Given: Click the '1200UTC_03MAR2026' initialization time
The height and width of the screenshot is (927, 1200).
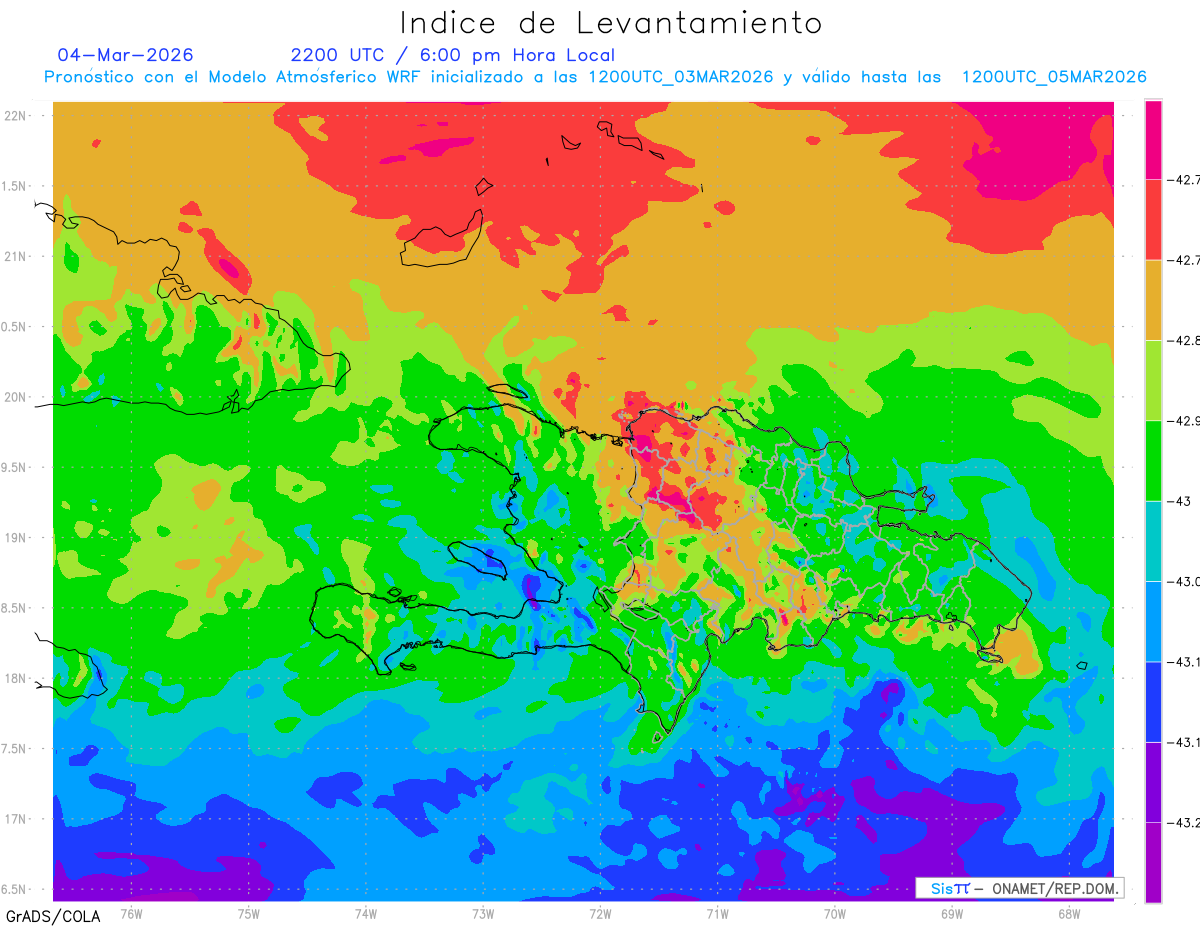Looking at the screenshot, I should (680, 77).
